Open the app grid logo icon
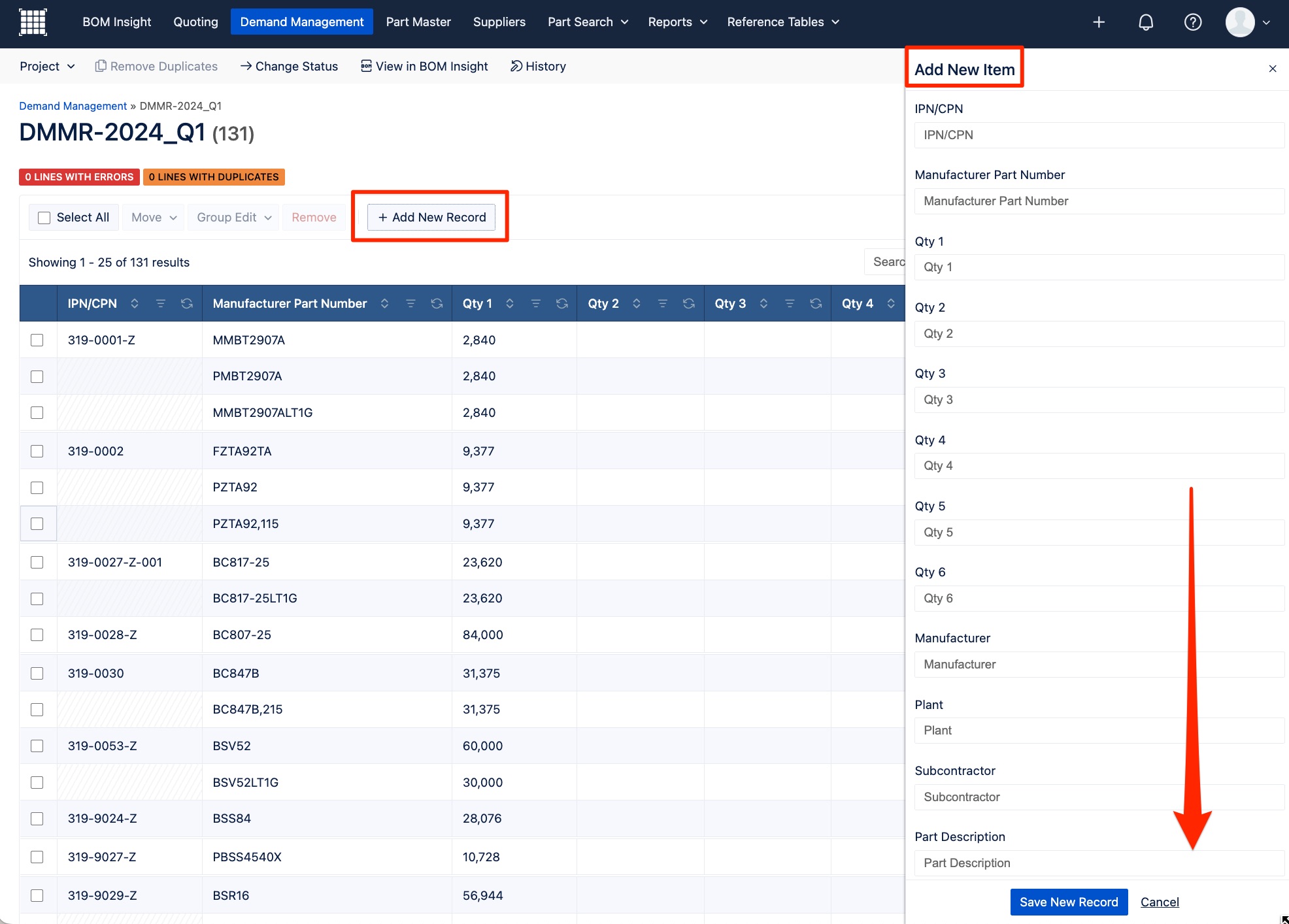This screenshot has width=1289, height=924. [33, 22]
